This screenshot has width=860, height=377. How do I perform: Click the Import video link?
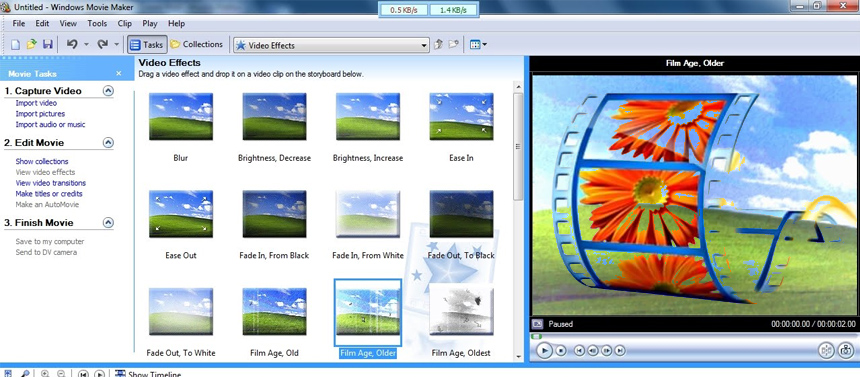(36, 103)
